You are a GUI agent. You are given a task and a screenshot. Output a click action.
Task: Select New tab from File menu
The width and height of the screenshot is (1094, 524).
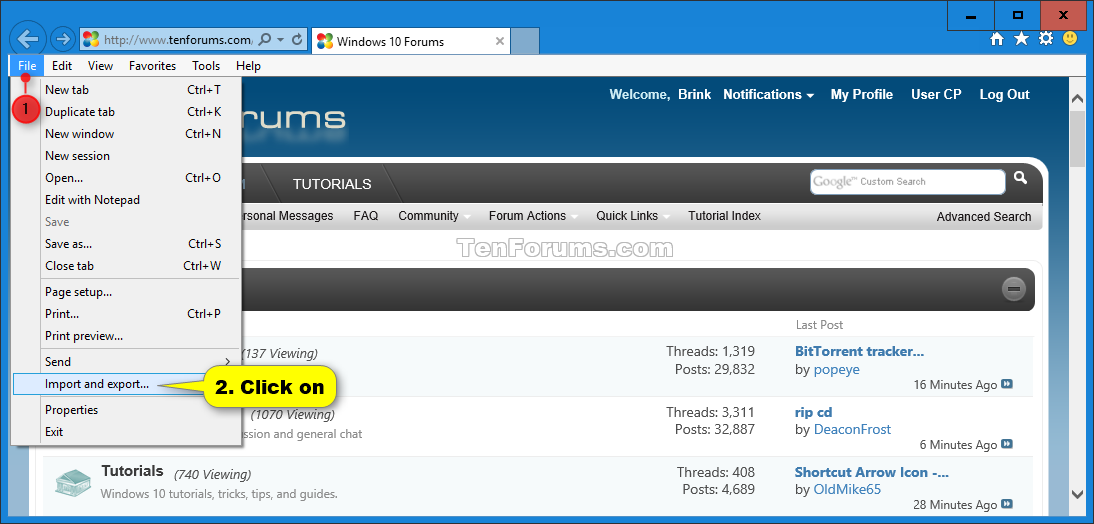126,90
